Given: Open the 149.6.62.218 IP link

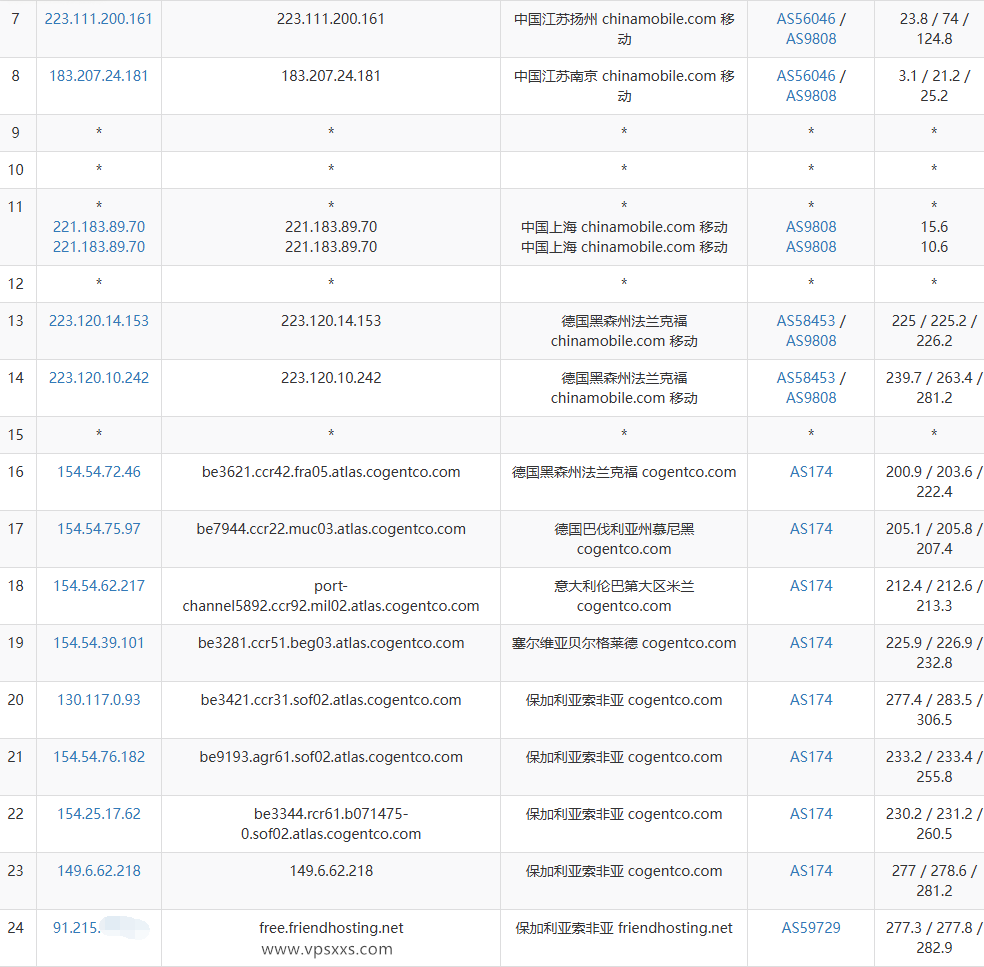Looking at the screenshot, I should tap(99, 871).
